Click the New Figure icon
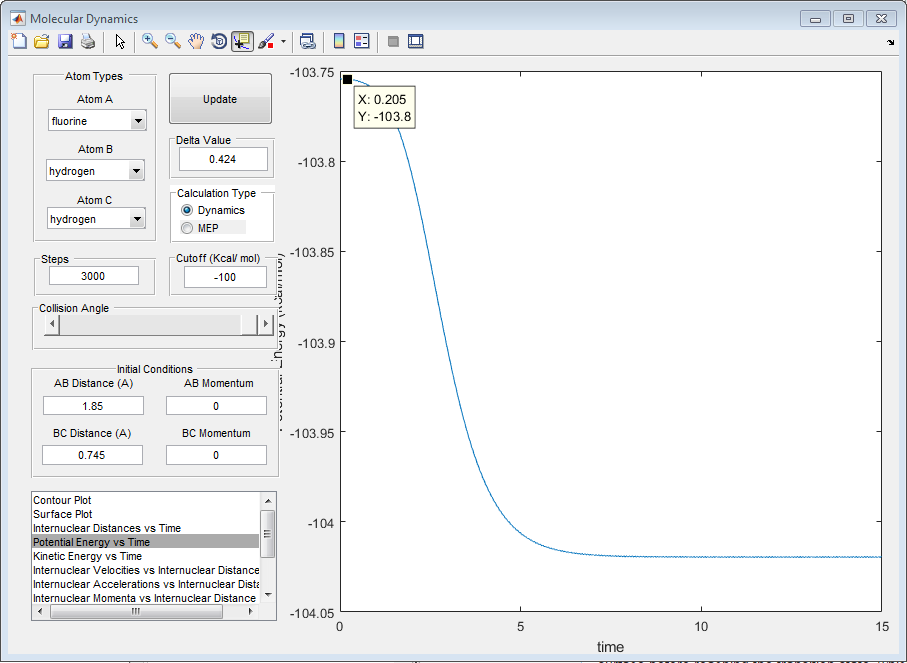907x663 pixels. pos(18,41)
